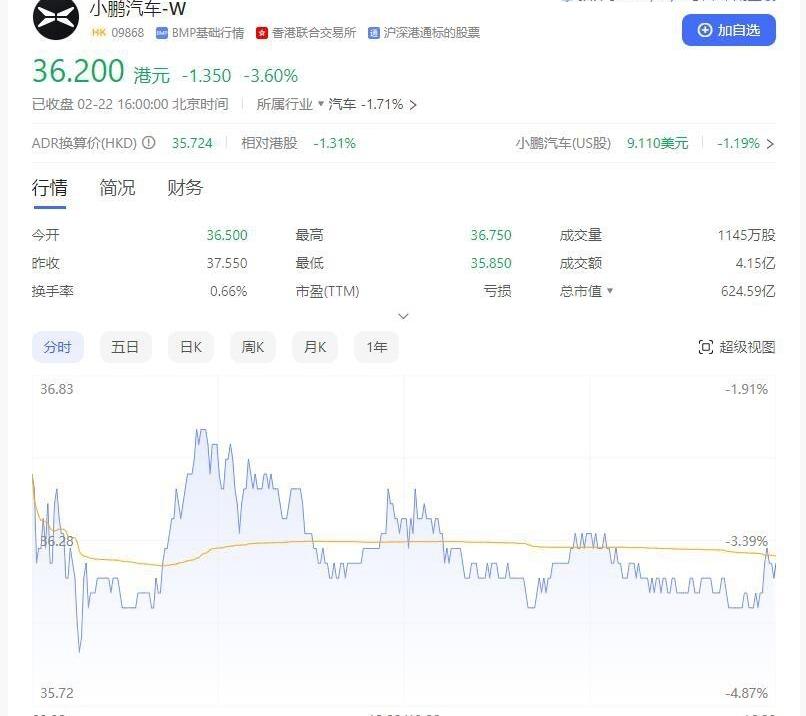Click the 9.110美元 US share price
806x716 pixels.
(x=657, y=143)
